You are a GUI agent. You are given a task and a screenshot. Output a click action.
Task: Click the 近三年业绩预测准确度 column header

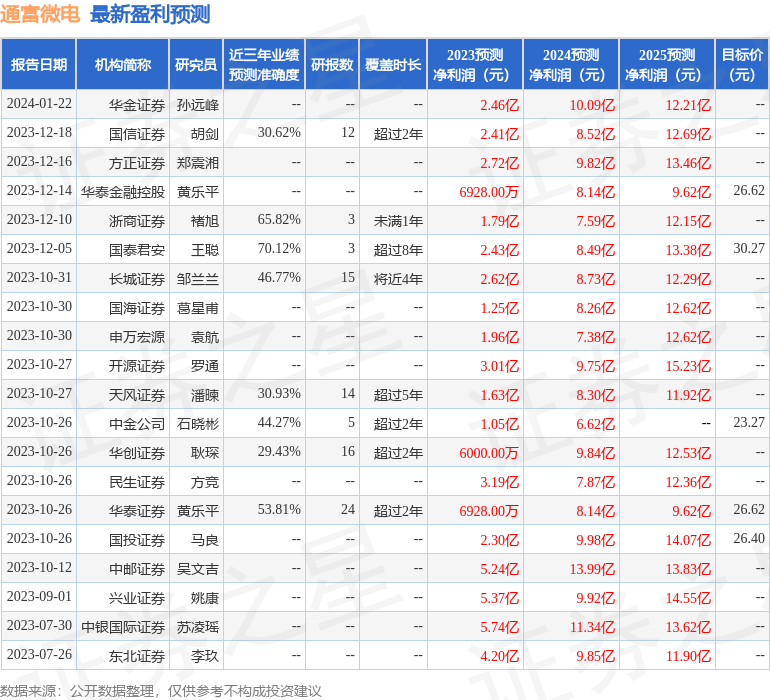click(264, 64)
